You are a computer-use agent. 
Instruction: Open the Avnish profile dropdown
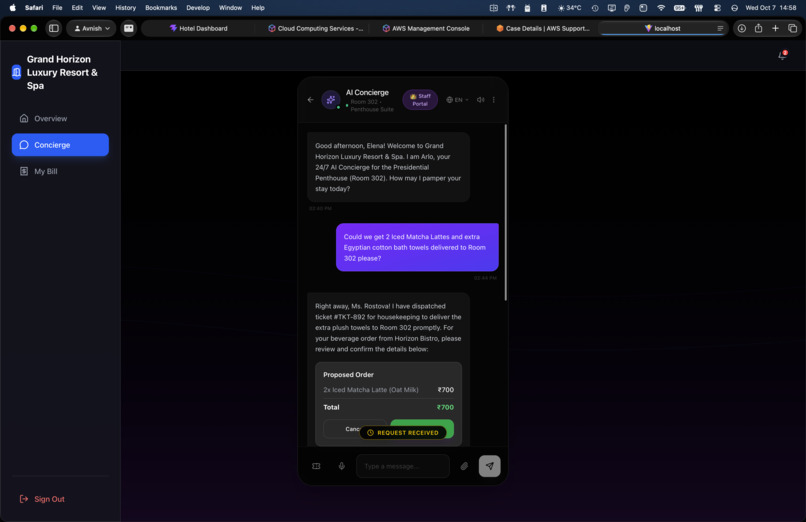(91, 28)
